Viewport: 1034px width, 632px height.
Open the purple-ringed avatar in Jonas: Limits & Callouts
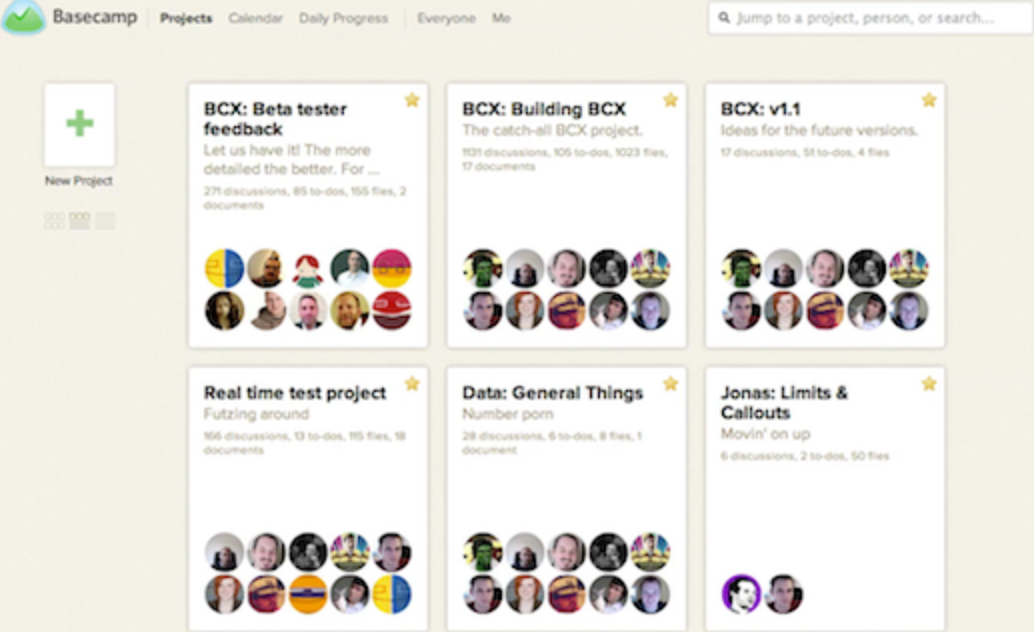click(x=741, y=594)
